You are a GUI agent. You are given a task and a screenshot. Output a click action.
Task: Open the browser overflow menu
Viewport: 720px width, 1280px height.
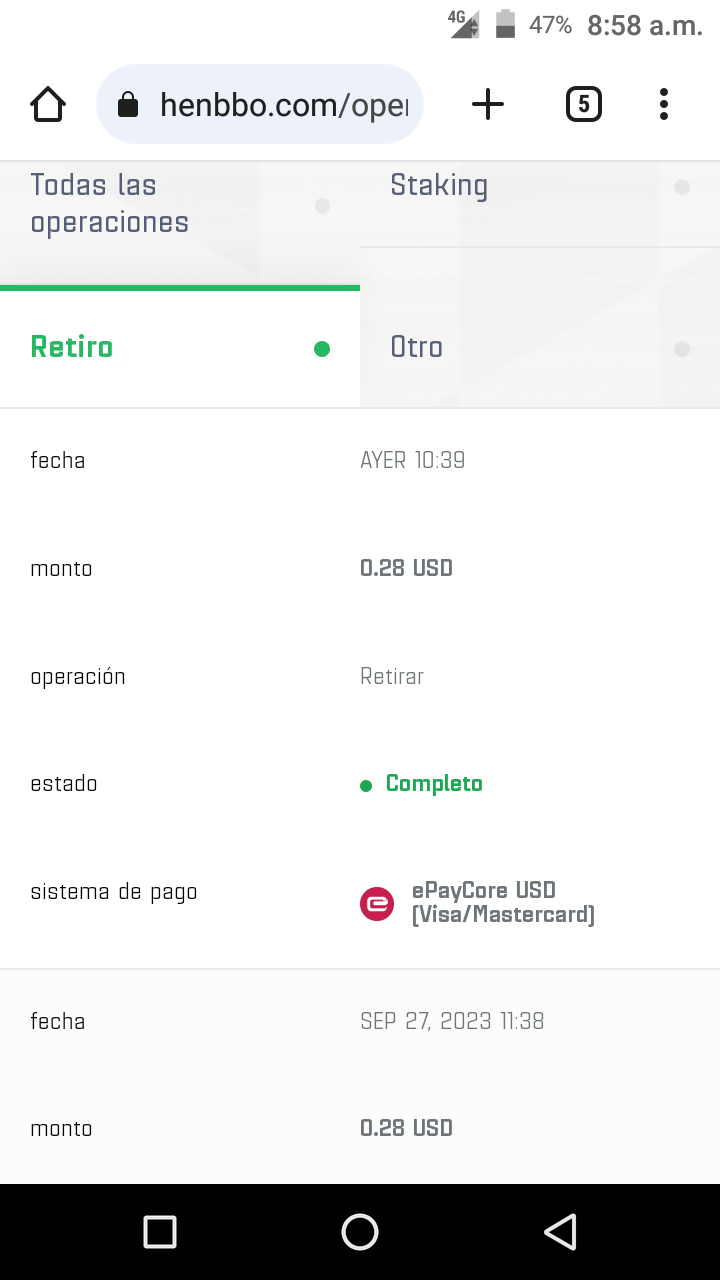point(663,103)
